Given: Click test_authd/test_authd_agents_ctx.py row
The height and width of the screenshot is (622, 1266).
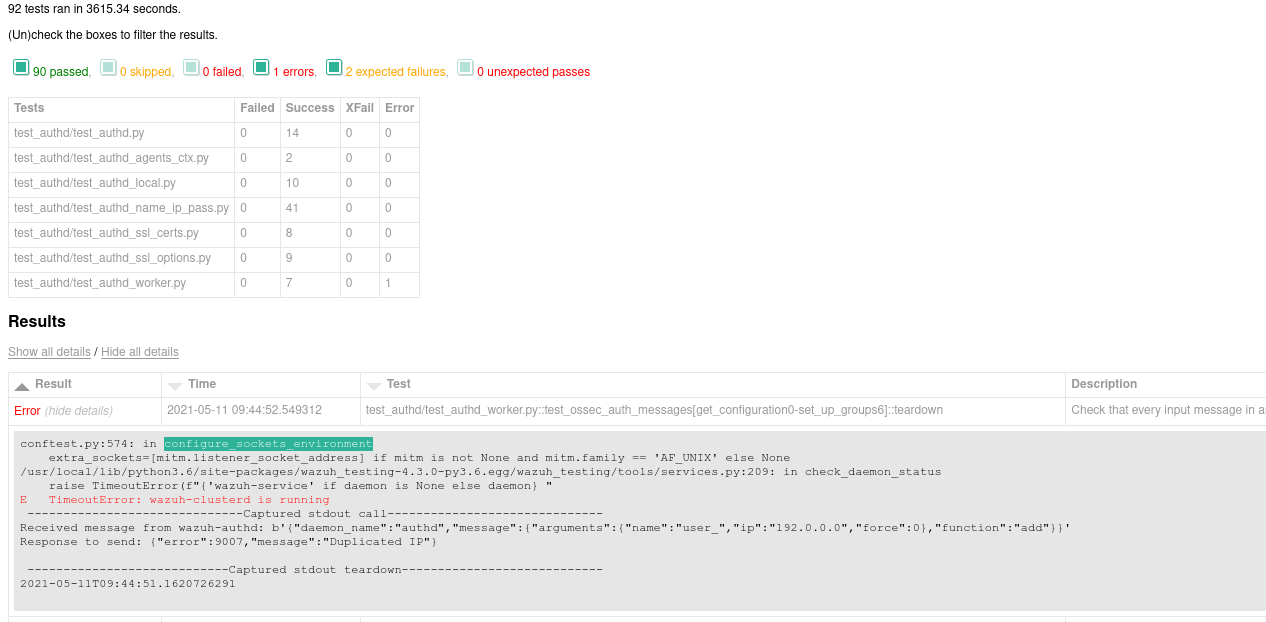Looking at the screenshot, I should pos(111,158).
